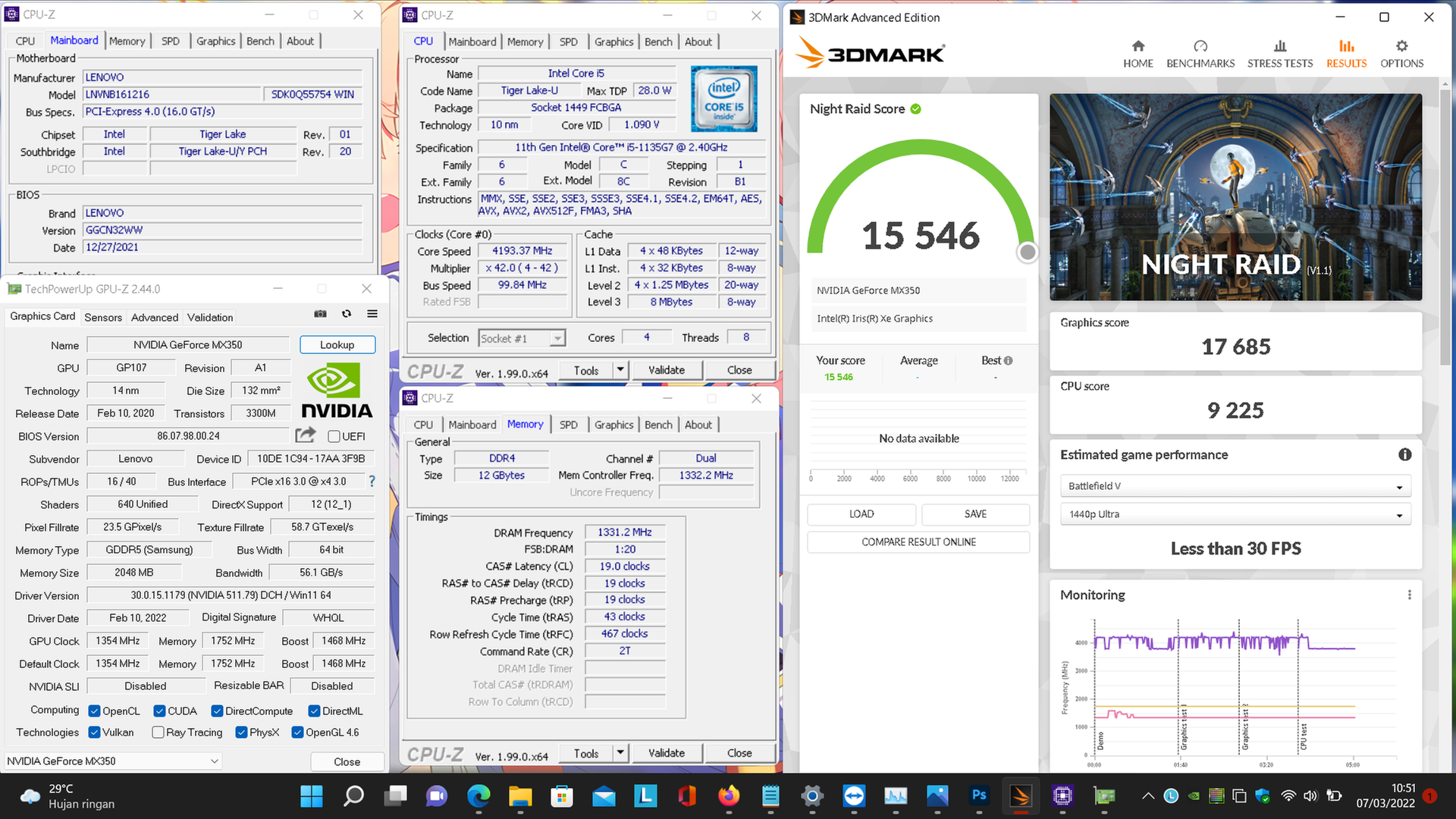Toggle the DirectML checkbox
Viewport: 1456px width, 819px height.
click(314, 711)
